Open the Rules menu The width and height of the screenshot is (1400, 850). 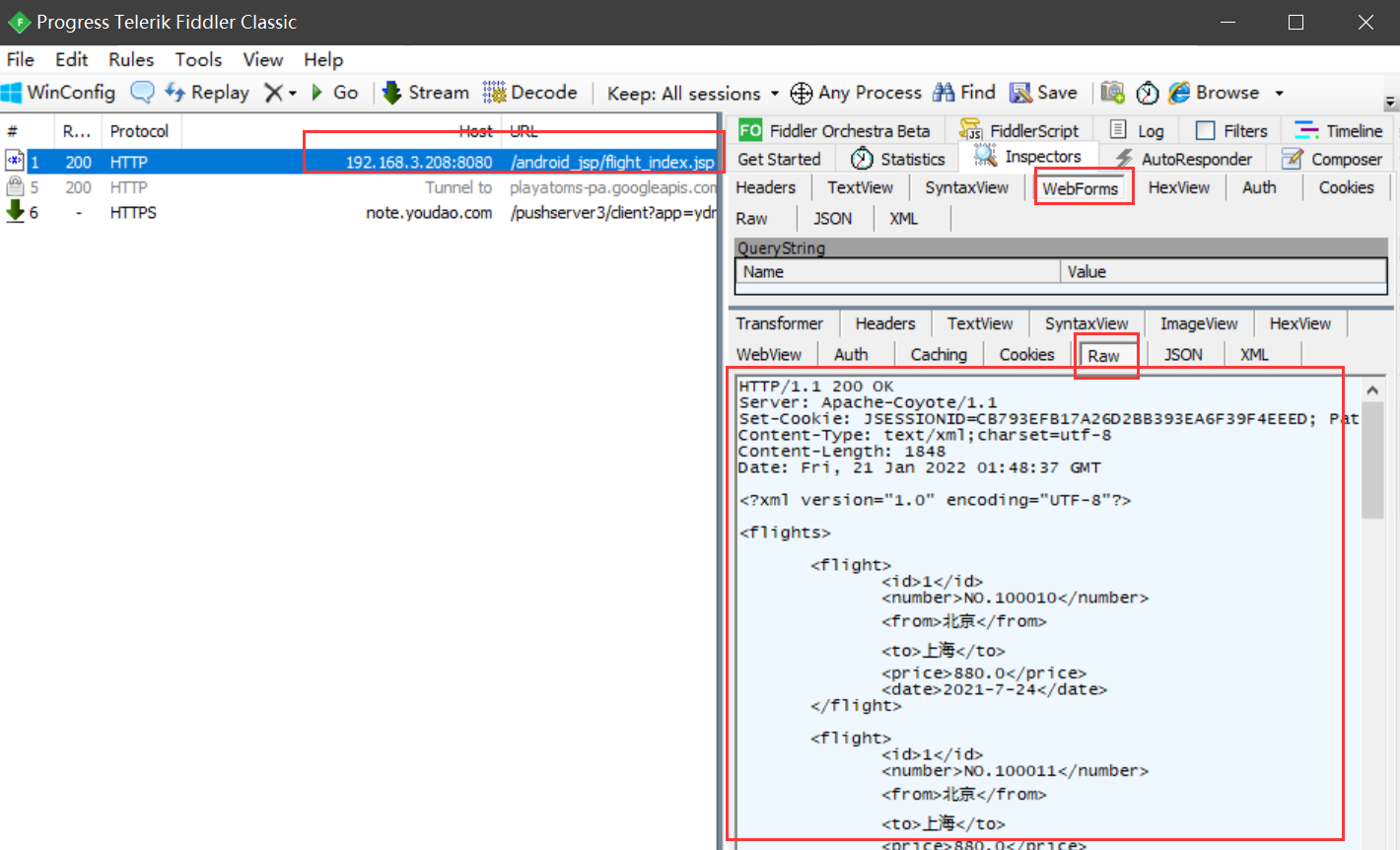[x=131, y=59]
